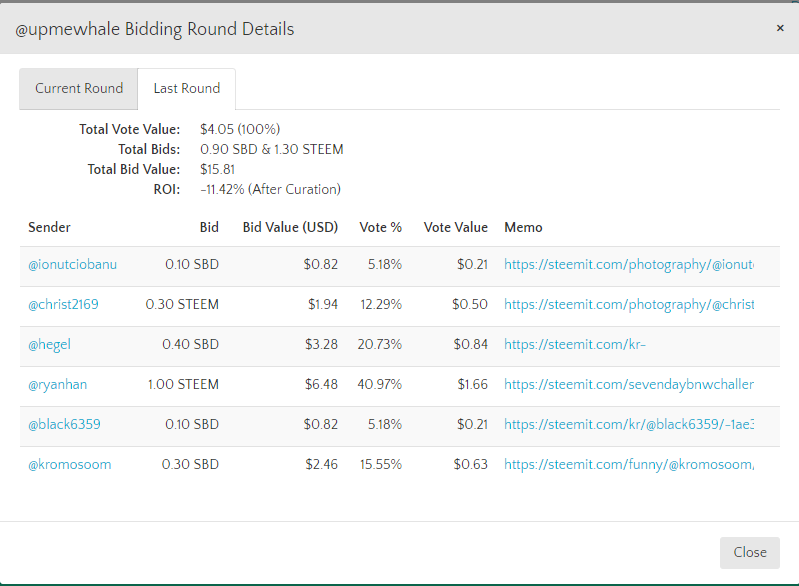This screenshot has width=799, height=586.
Task: Open @ryanhan sender profile link
Action: pyautogui.click(x=58, y=384)
